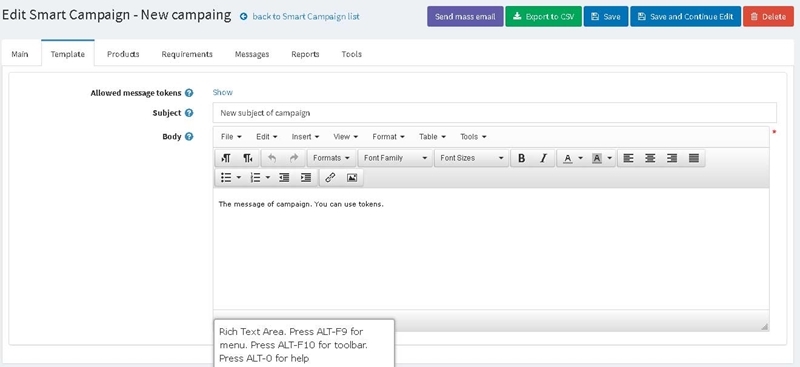Select the Template tab

point(68,54)
